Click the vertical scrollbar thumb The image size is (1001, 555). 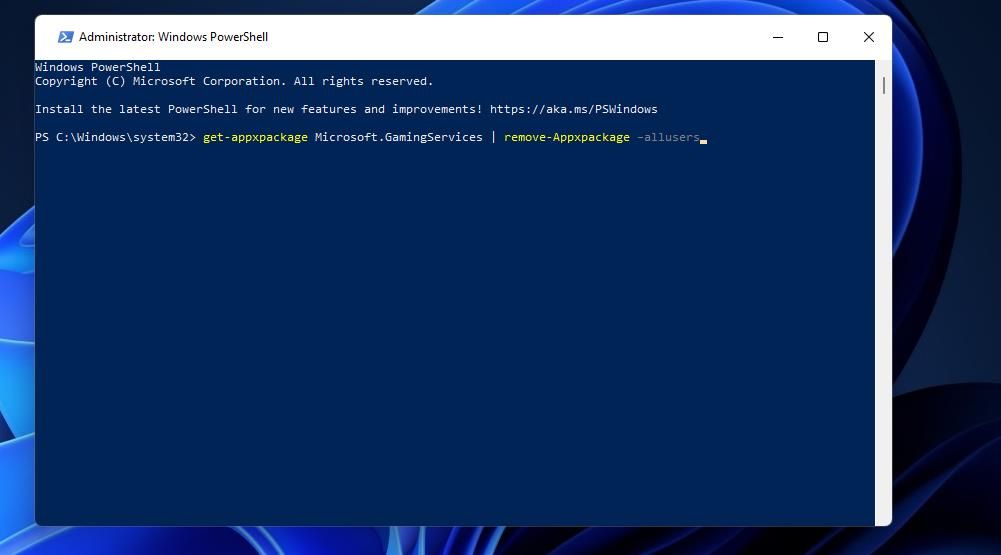pyautogui.click(x=884, y=86)
